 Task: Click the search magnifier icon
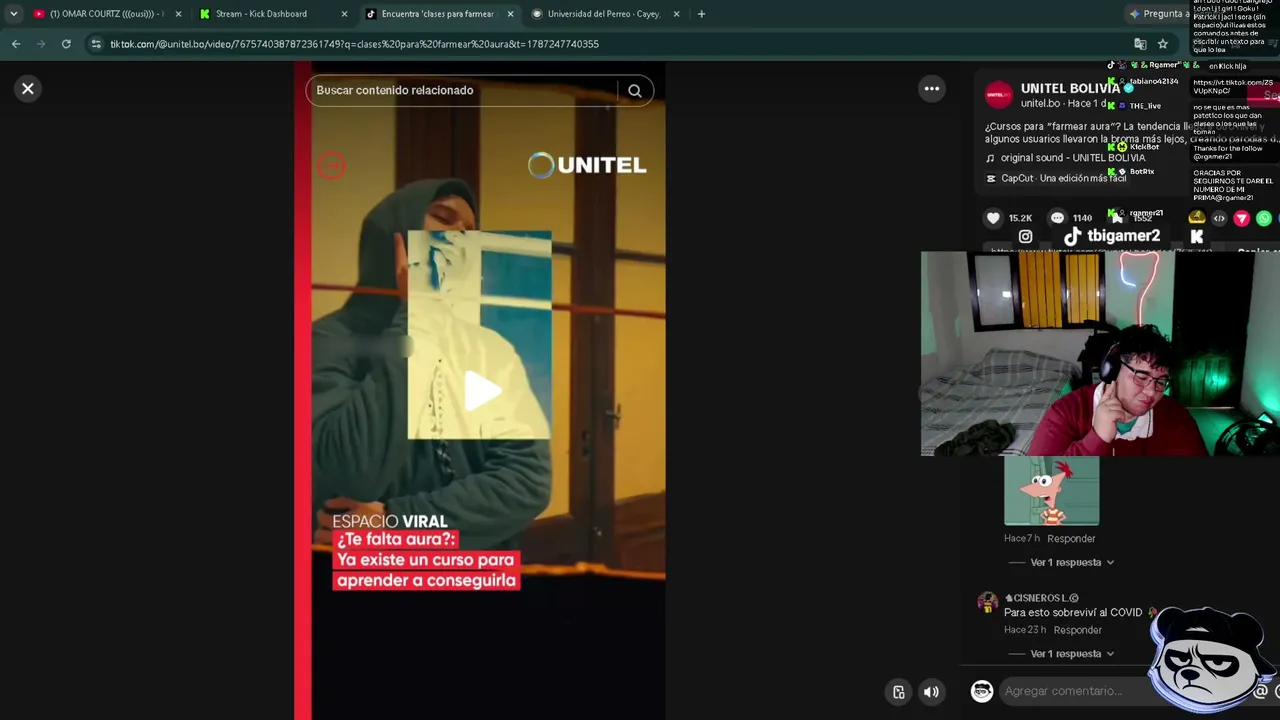pyautogui.click(x=635, y=91)
